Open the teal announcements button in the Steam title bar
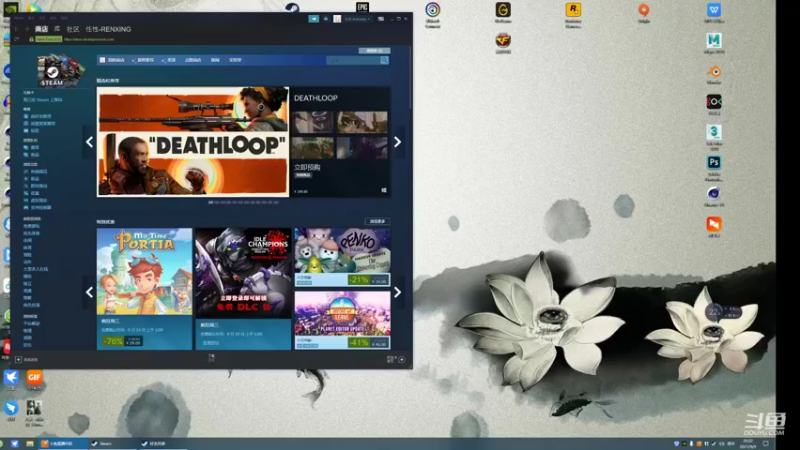Image resolution: width=800 pixels, height=450 pixels. pyautogui.click(x=314, y=19)
